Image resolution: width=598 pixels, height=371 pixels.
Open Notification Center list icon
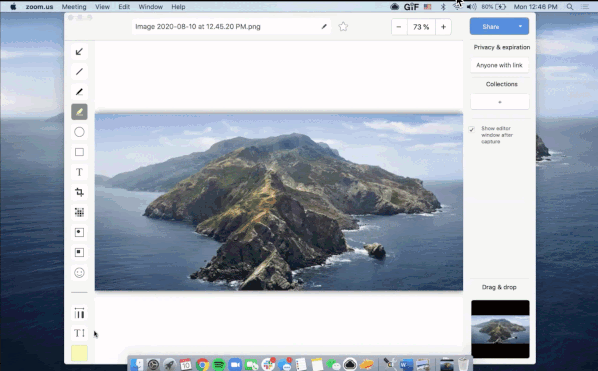pos(585,6)
